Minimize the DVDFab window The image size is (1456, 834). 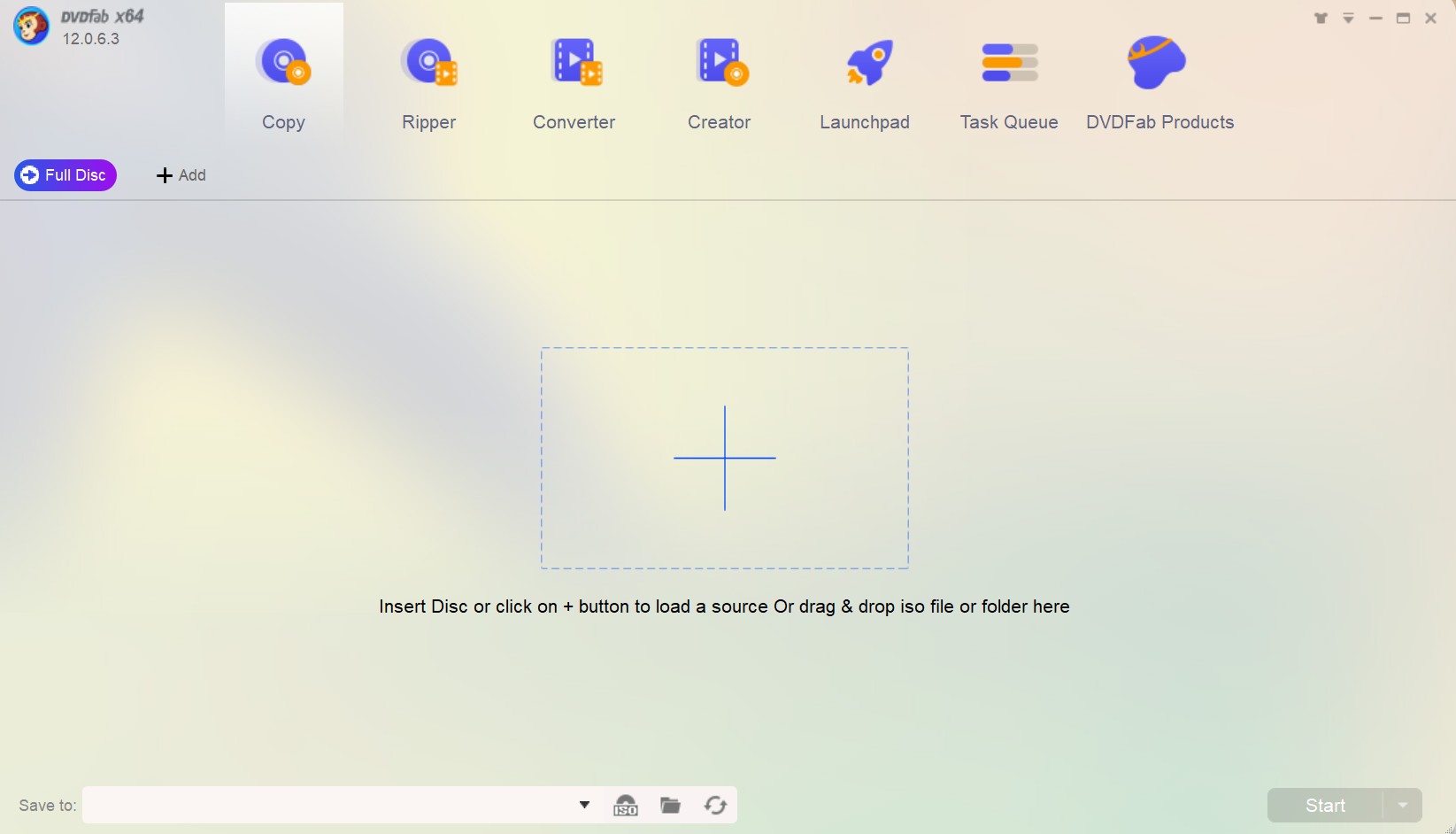tap(1375, 18)
